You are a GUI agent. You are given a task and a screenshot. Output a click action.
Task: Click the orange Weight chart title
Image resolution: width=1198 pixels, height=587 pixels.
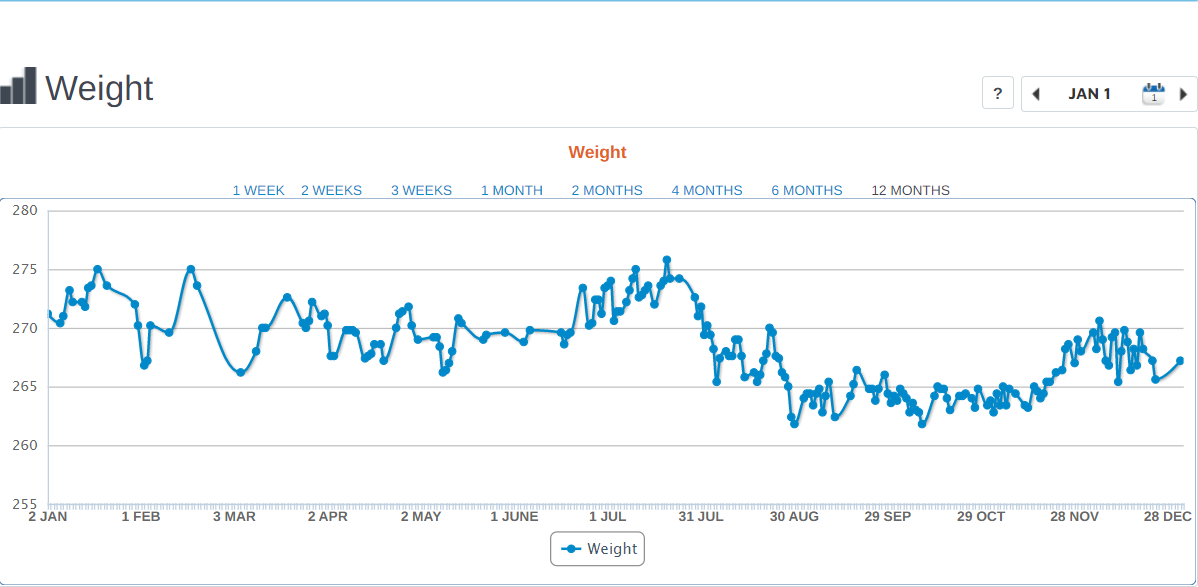(597, 153)
